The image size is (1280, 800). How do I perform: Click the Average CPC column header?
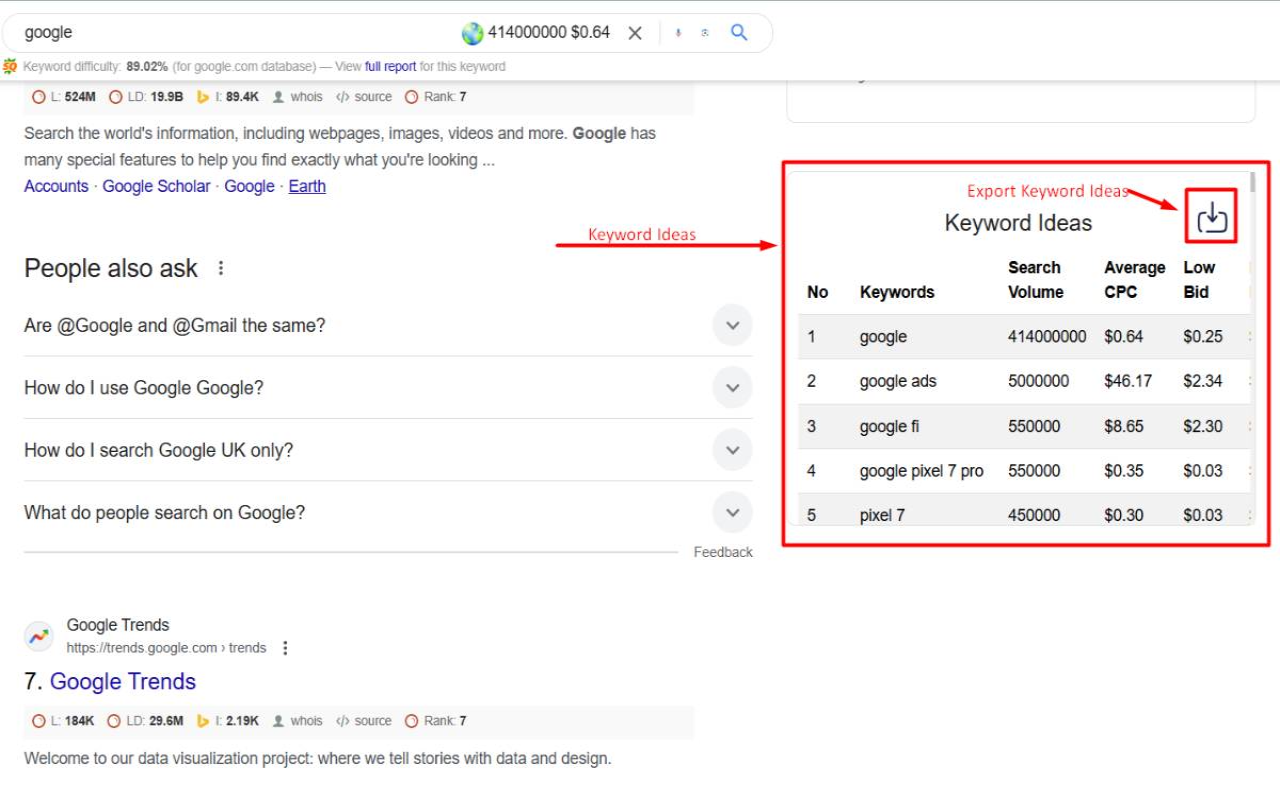click(1134, 280)
